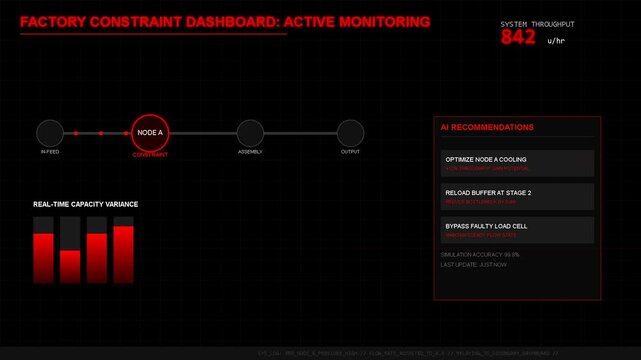Open the Reload Buffer at Stage 2 recommendation
This screenshot has height=360, width=641.
tap(517, 197)
